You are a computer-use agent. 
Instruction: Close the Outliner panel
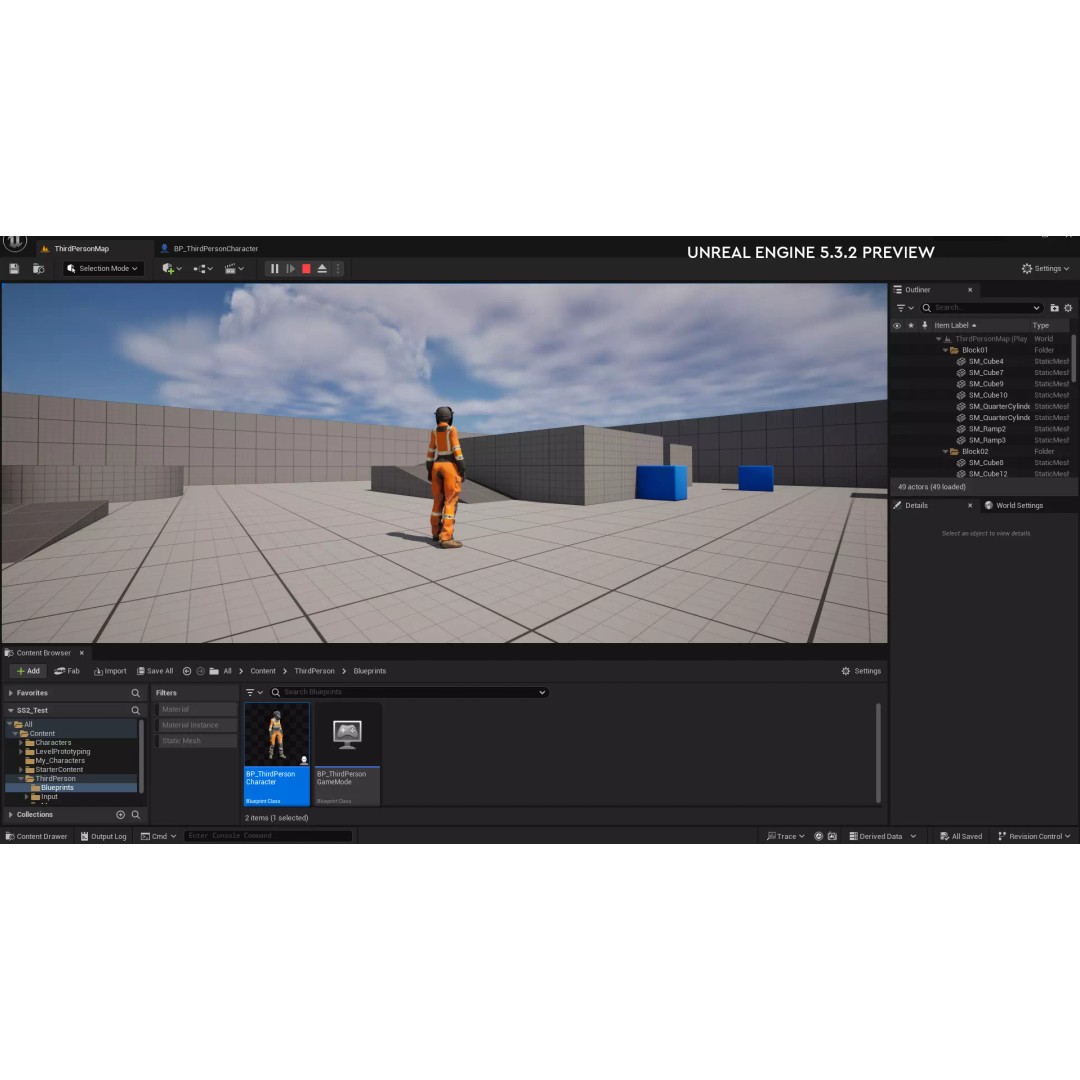(970, 290)
